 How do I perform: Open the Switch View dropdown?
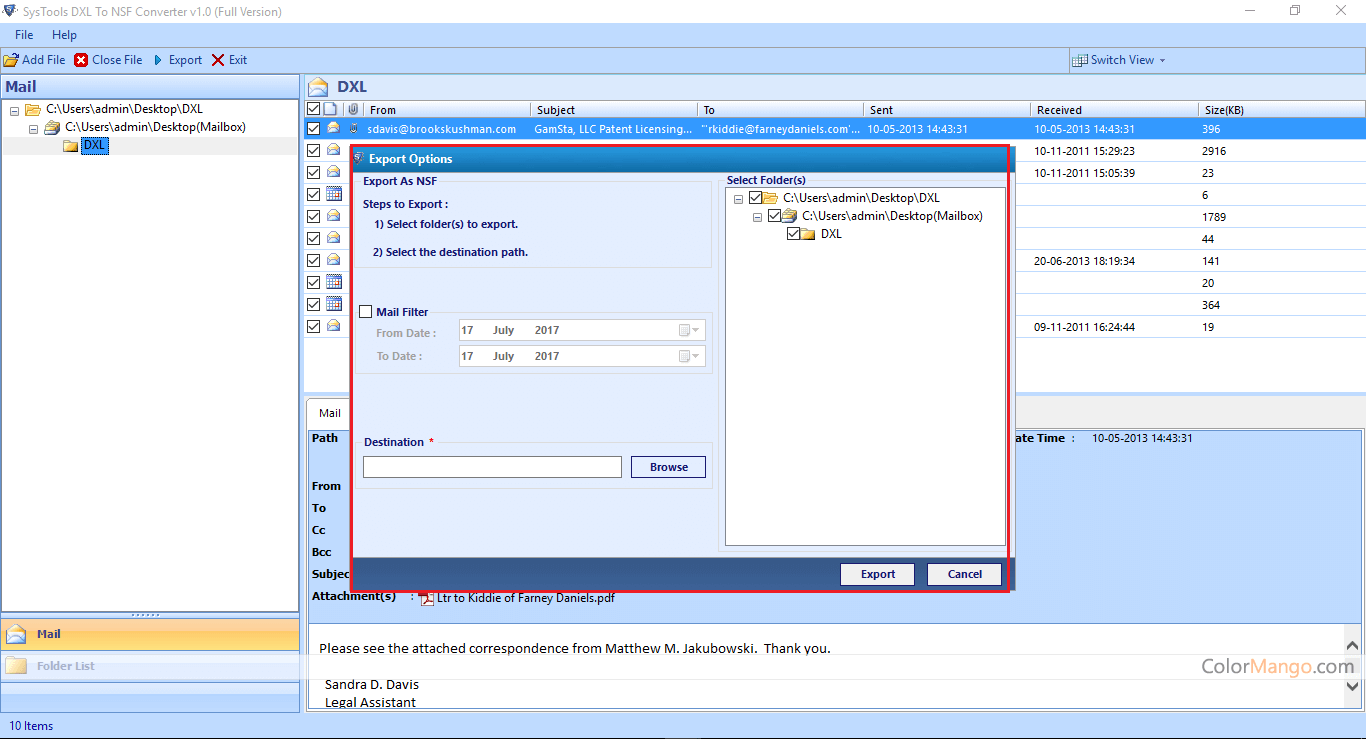1120,60
